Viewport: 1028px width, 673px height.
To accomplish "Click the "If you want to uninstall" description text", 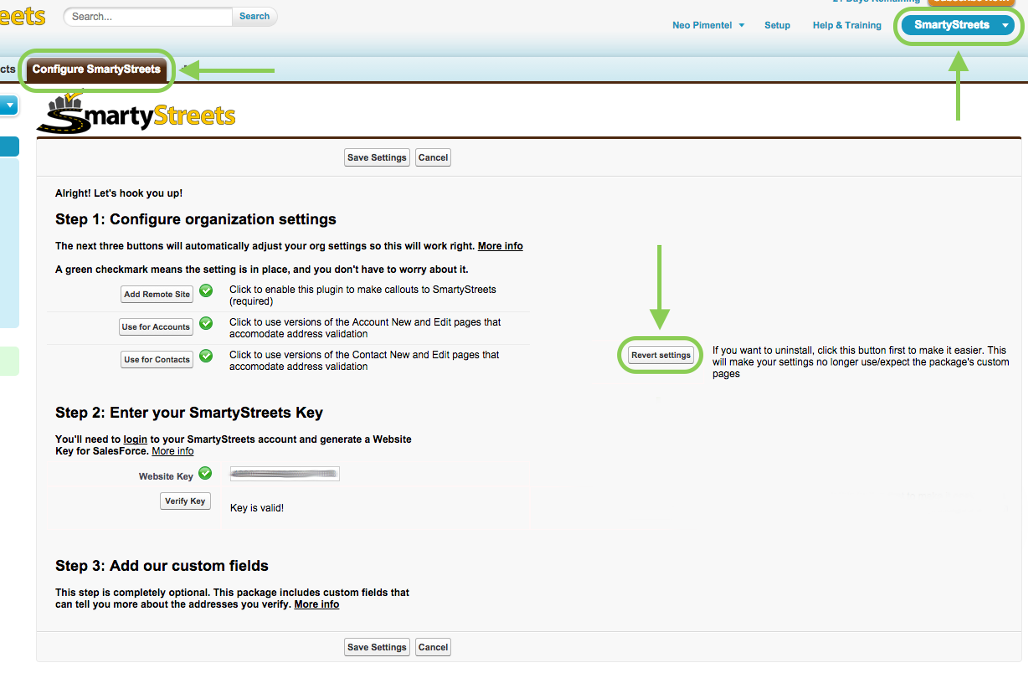I will click(x=861, y=362).
